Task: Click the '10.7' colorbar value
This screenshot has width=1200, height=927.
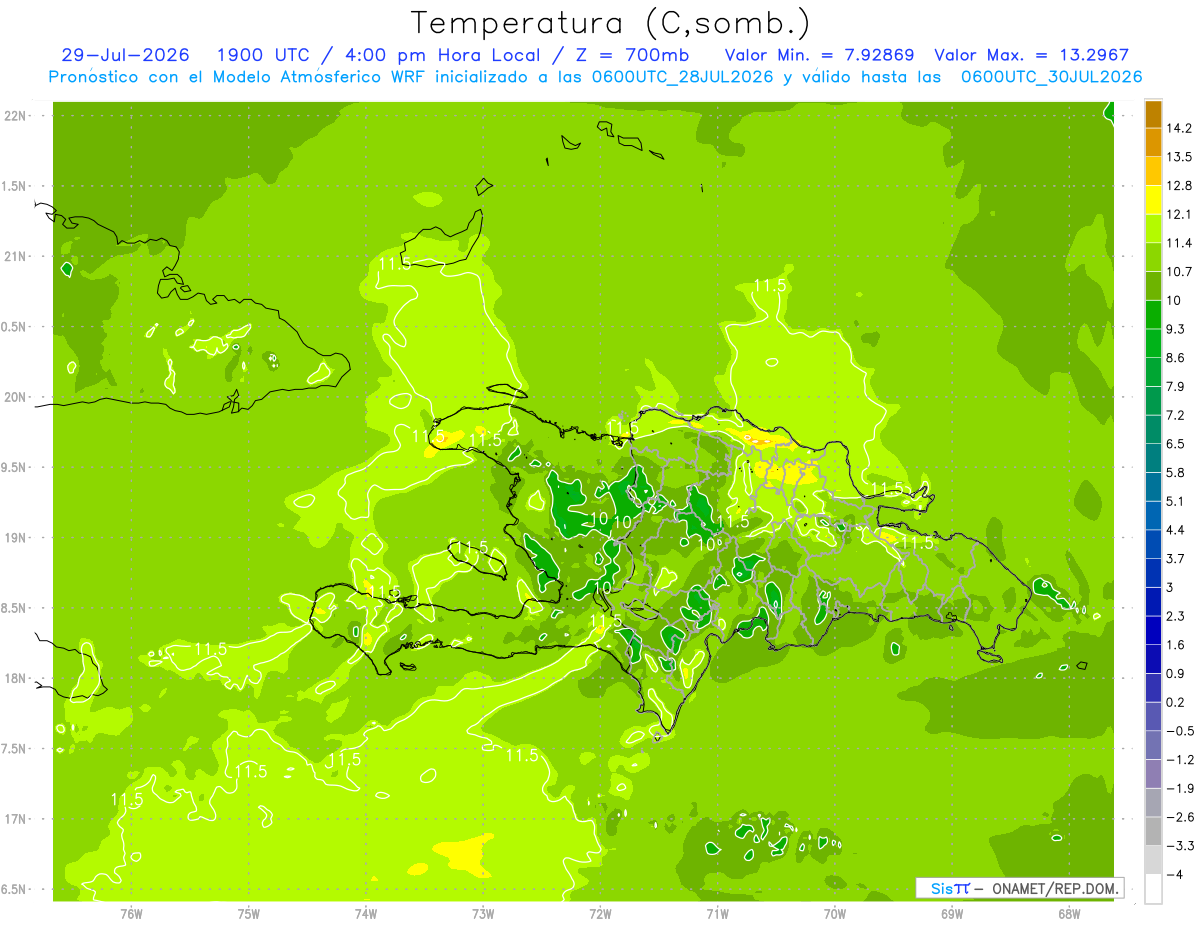Action: point(1179,271)
